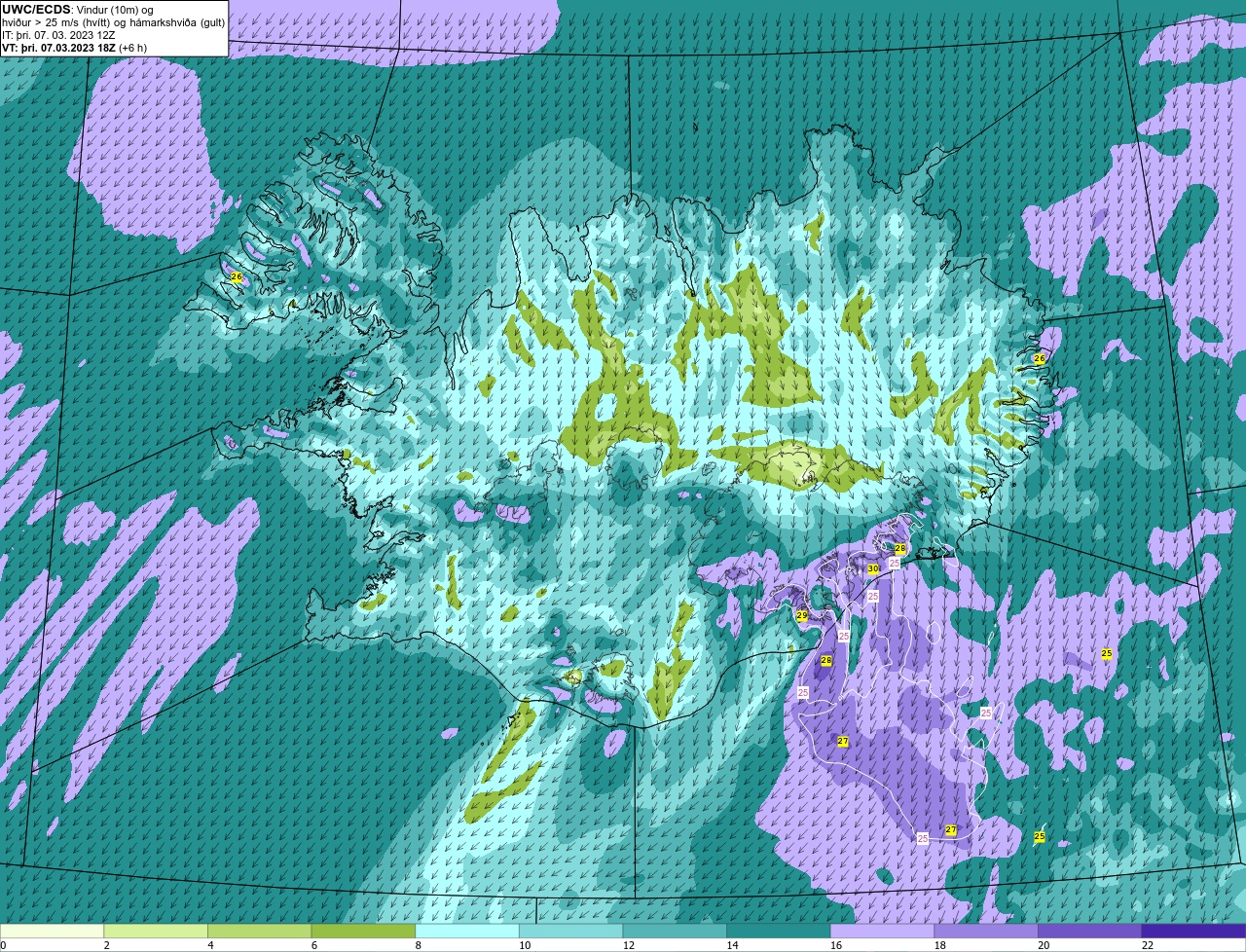Viewport: 1246px width, 952px height.
Task: Click the 20–22 m/s violet legend swatch
Action: click(x=1090, y=931)
